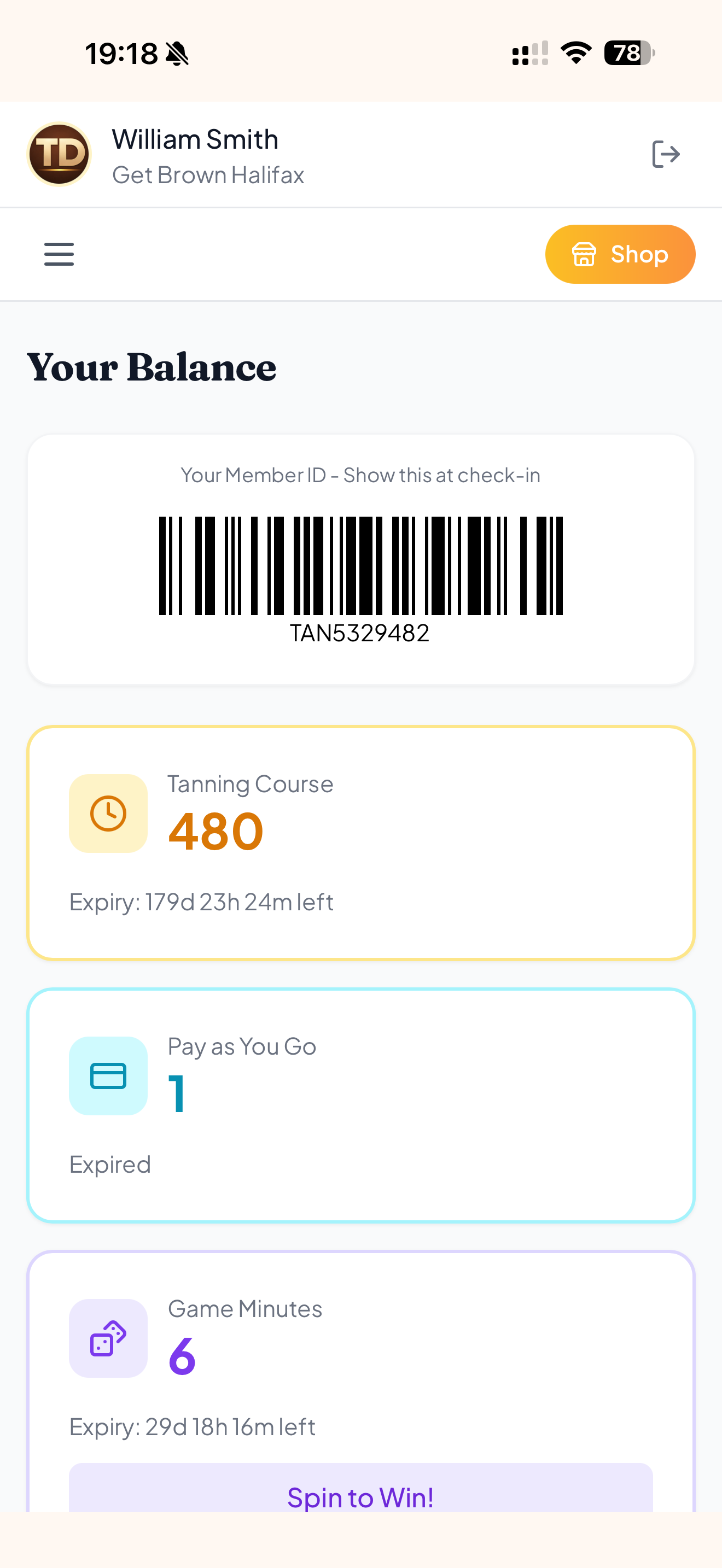This screenshot has width=722, height=1568.
Task: Tap the Get Brown Halifax location label
Action: (x=208, y=175)
